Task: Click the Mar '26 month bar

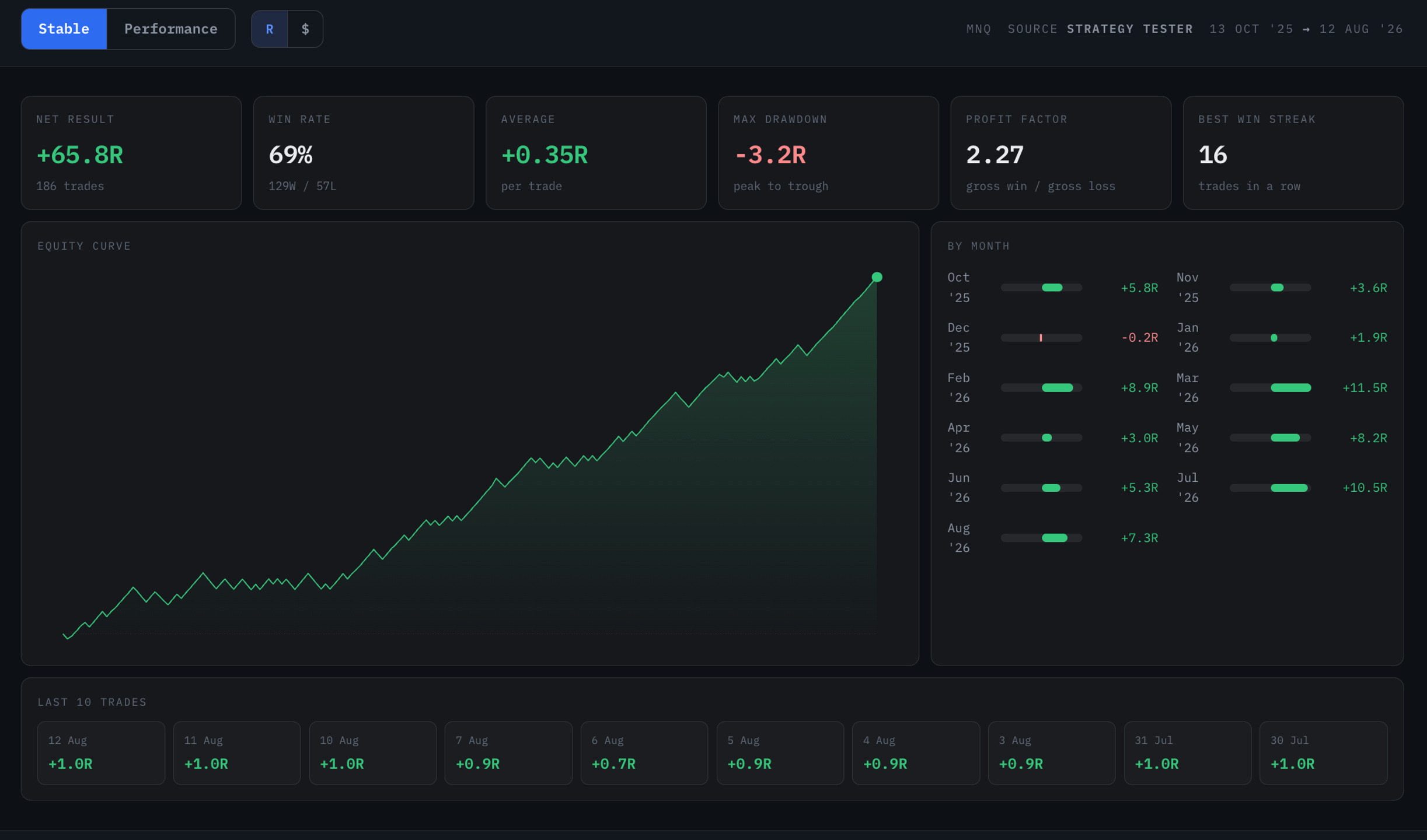Action: (x=1270, y=388)
